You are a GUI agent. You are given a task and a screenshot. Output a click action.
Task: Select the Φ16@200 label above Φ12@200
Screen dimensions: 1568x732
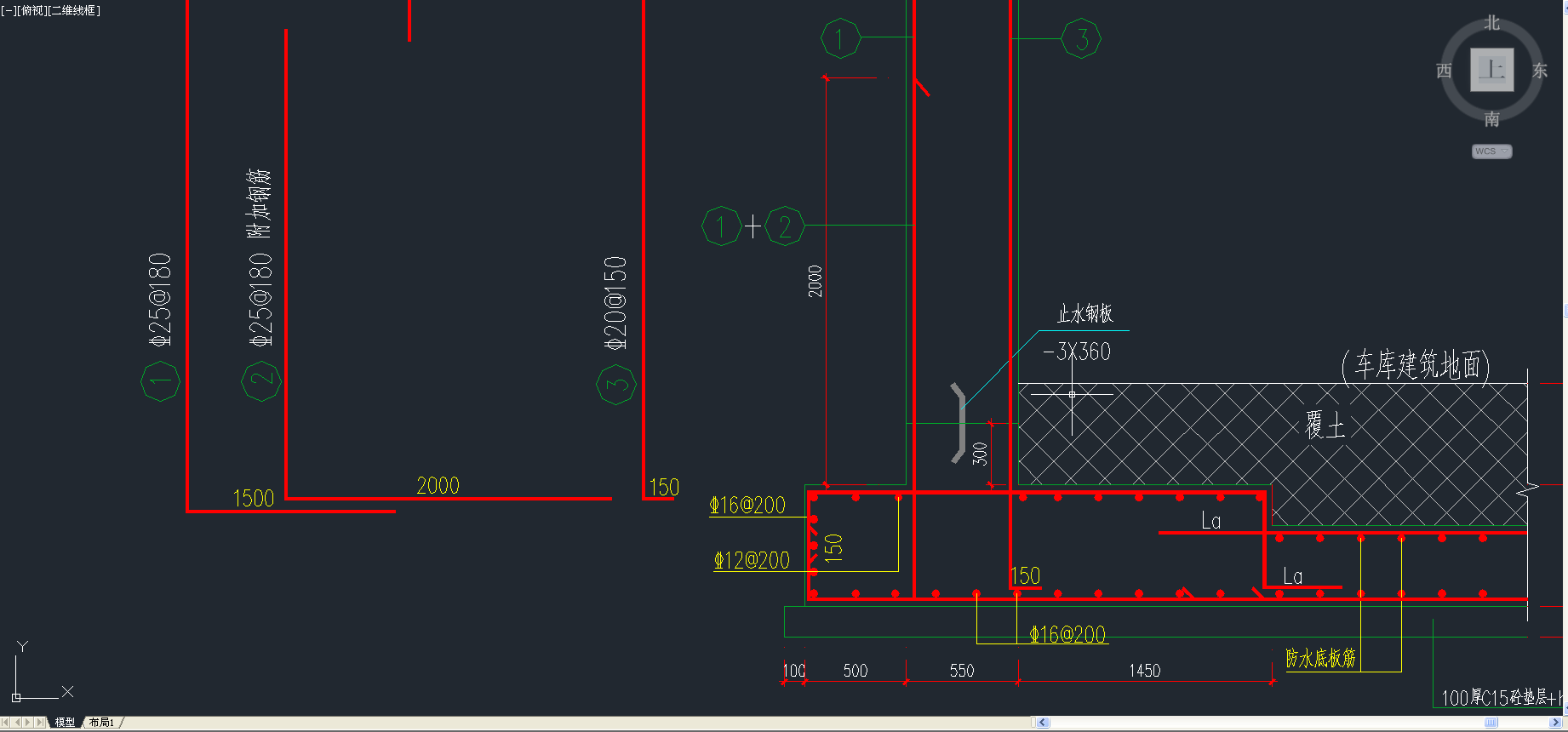[x=747, y=506]
